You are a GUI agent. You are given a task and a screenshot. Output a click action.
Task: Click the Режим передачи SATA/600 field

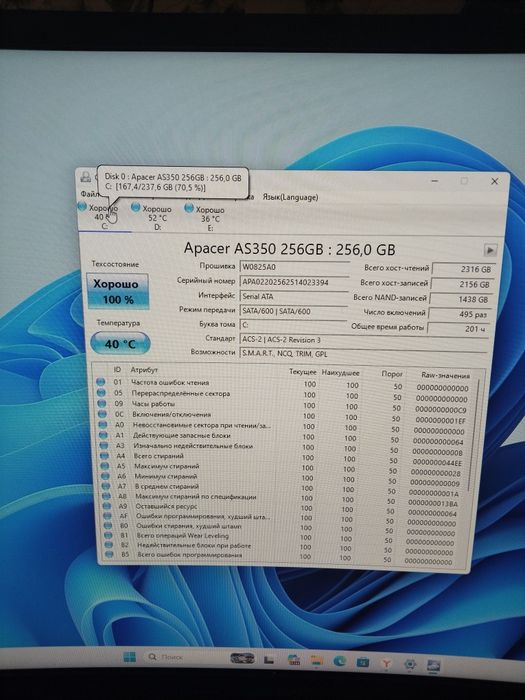tap(293, 311)
